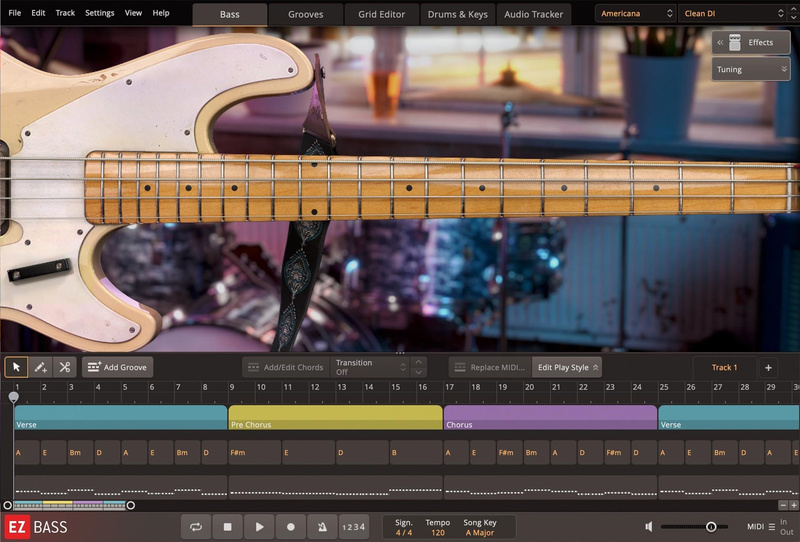Mute output with speaker icon
800x542 pixels.
click(x=648, y=526)
